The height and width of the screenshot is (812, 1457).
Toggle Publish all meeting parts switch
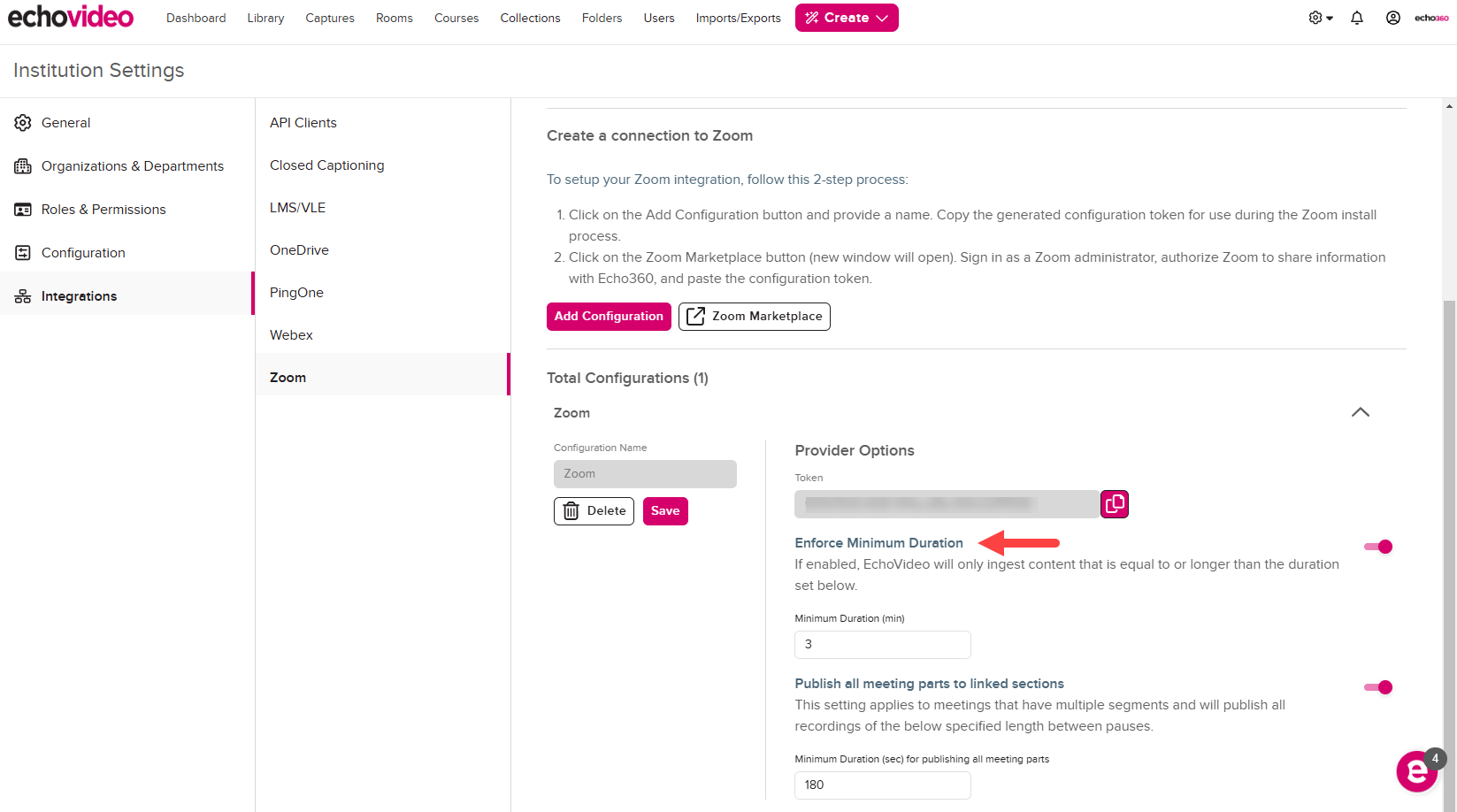tap(1378, 687)
